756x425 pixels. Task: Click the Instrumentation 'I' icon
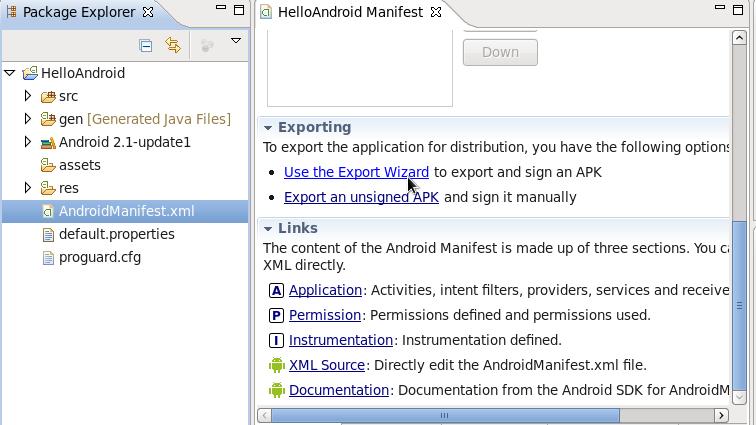click(x=276, y=341)
